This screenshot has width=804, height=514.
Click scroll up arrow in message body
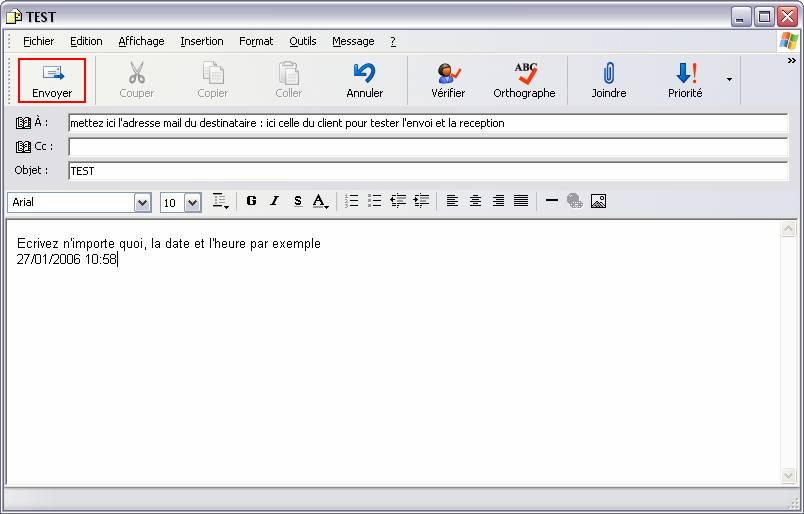click(x=789, y=229)
